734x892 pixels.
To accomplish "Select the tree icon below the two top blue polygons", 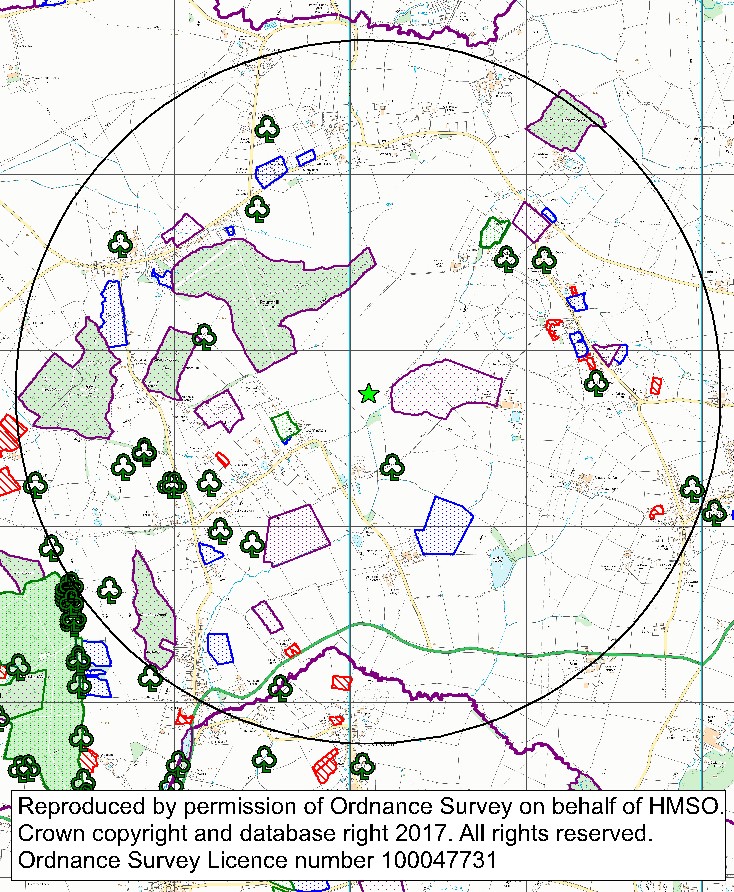I will 257,208.
